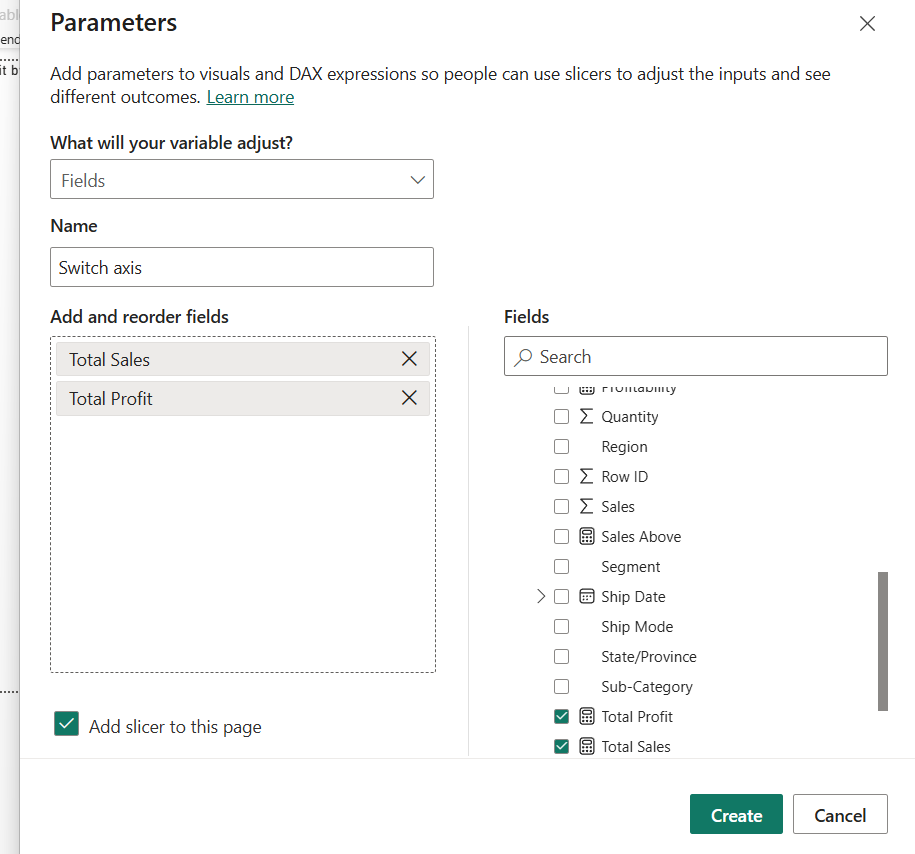915x854 pixels.
Task: Click the sigma icon next to Quantity
Action: (587, 417)
